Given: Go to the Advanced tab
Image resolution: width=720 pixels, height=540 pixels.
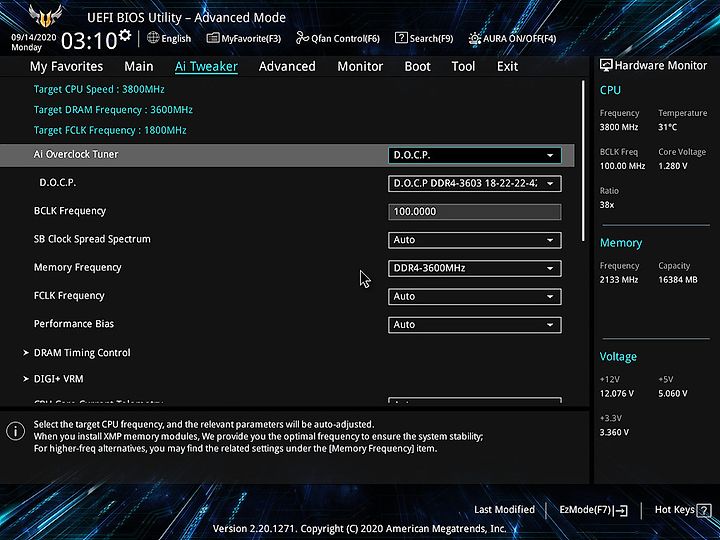Looking at the screenshot, I should (287, 67).
